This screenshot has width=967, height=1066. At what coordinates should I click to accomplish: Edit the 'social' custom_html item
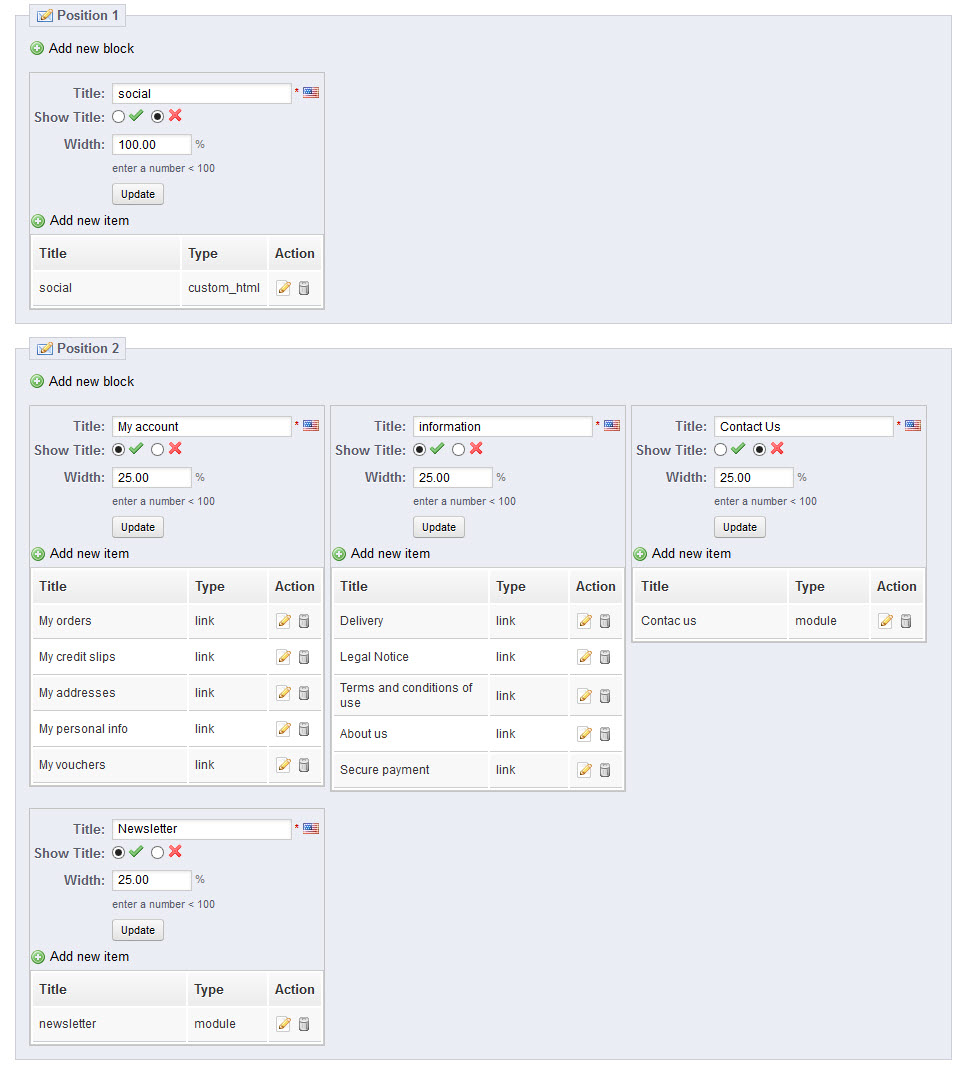tap(283, 288)
